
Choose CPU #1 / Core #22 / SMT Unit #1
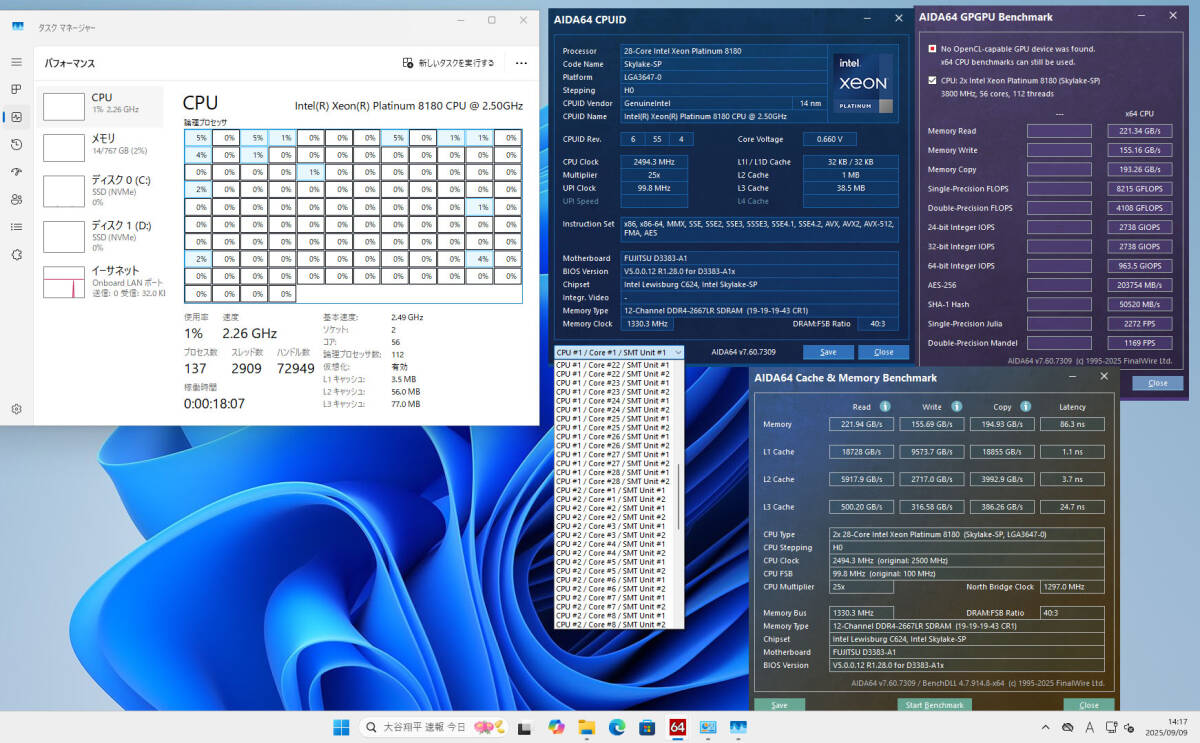(x=612, y=365)
